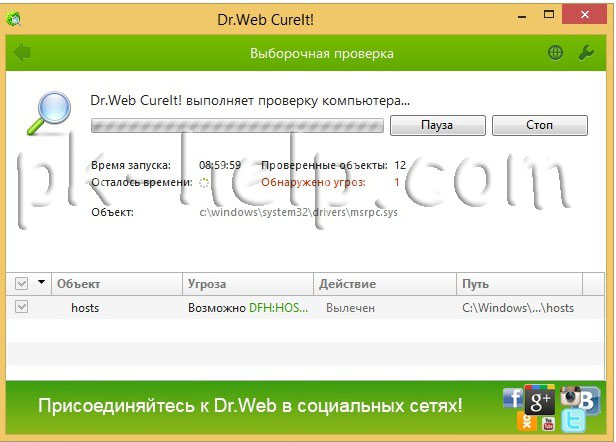
Task: Open the Twitter social icon
Action: (x=573, y=421)
